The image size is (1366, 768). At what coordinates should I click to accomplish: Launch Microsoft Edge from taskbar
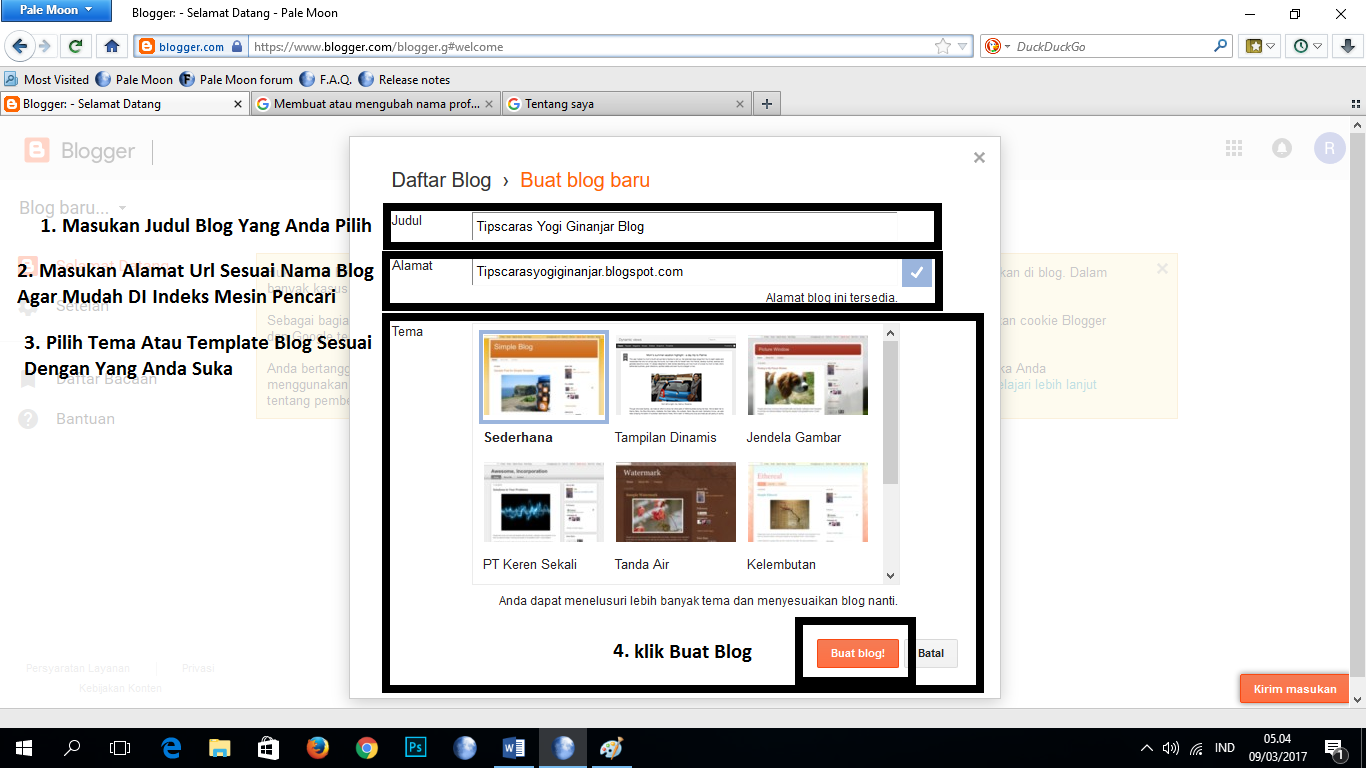171,747
